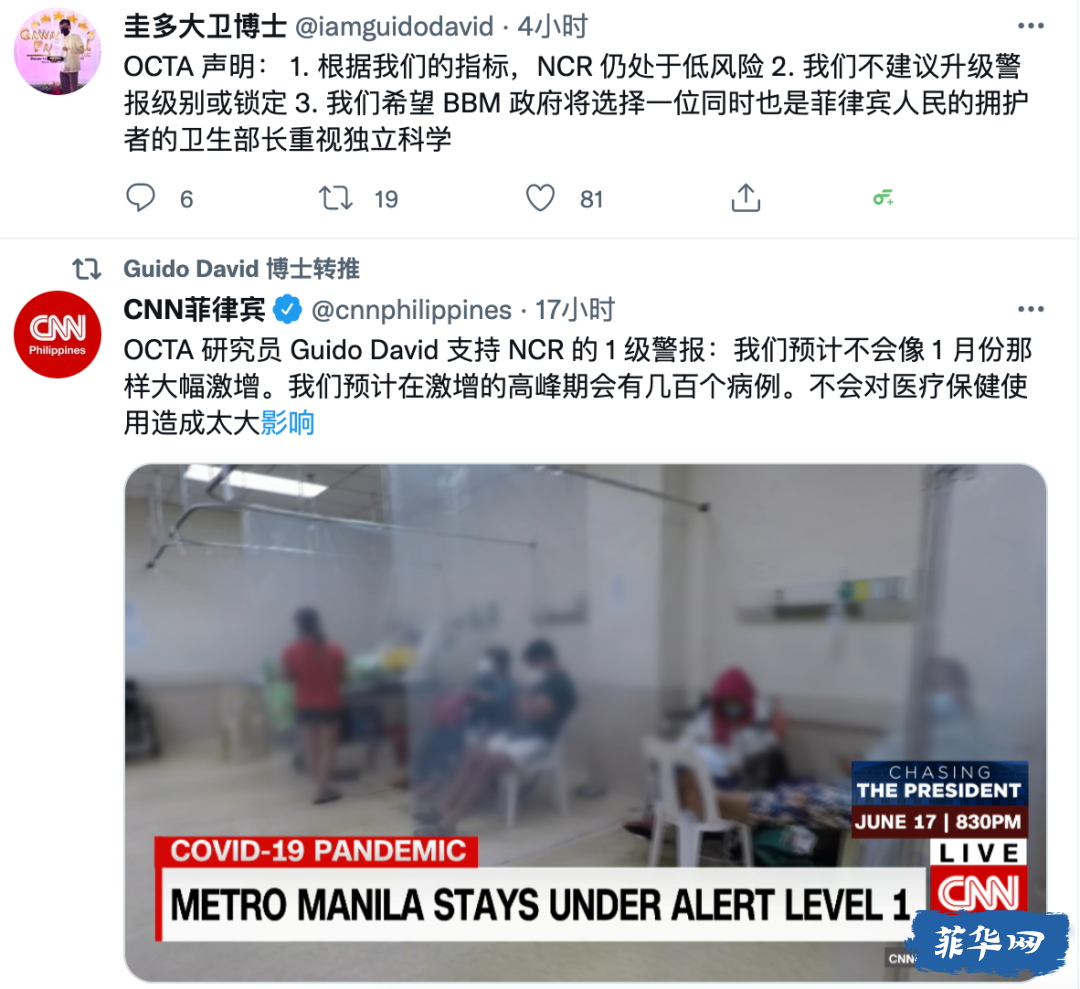Image resolution: width=1080 pixels, height=989 pixels.
Task: Click the CNN菲律宾 display name
Action: [x=195, y=310]
